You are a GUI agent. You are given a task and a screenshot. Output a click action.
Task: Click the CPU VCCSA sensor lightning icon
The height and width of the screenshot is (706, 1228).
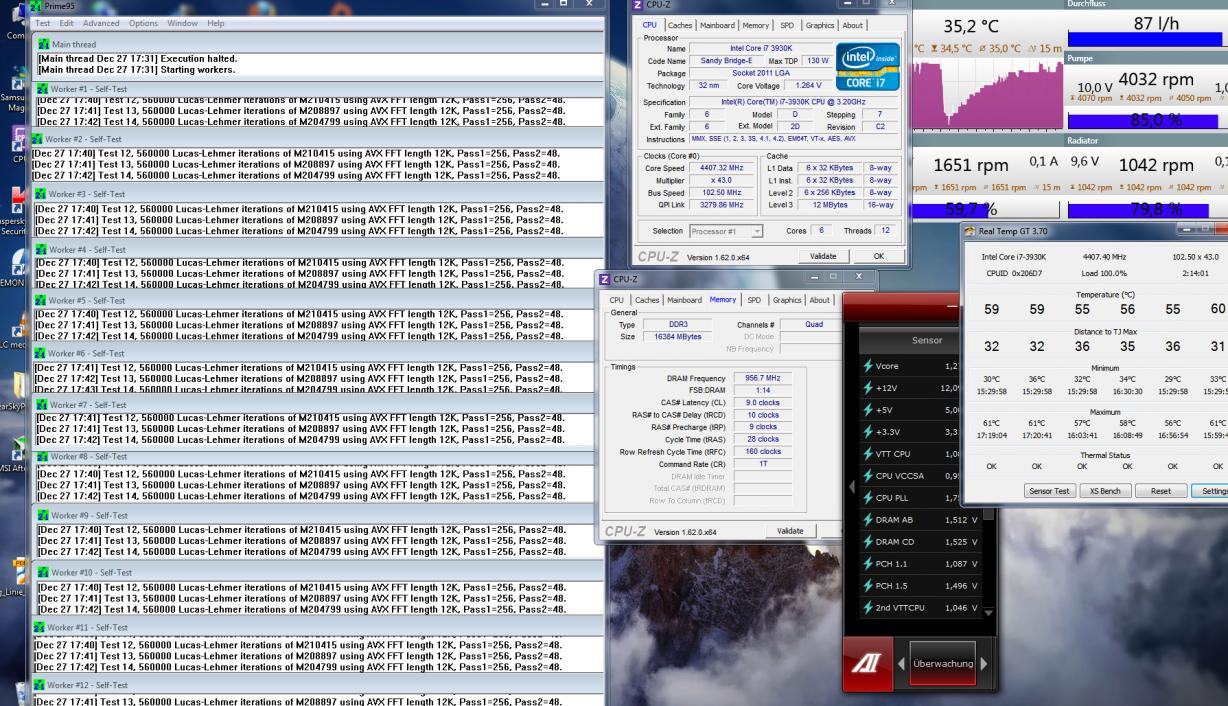(x=866, y=476)
